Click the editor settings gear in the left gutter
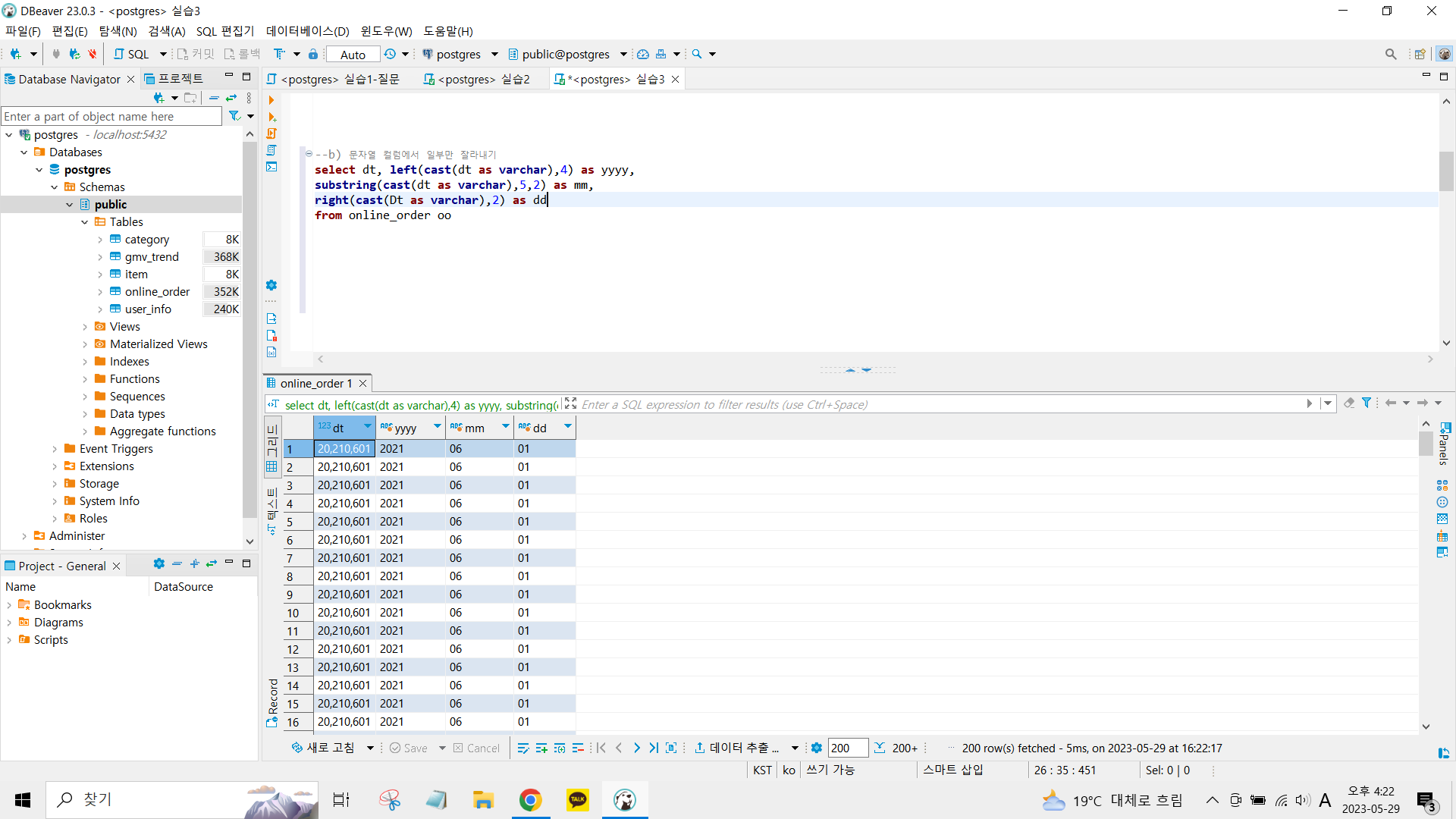The width and height of the screenshot is (1456, 819). point(271,285)
